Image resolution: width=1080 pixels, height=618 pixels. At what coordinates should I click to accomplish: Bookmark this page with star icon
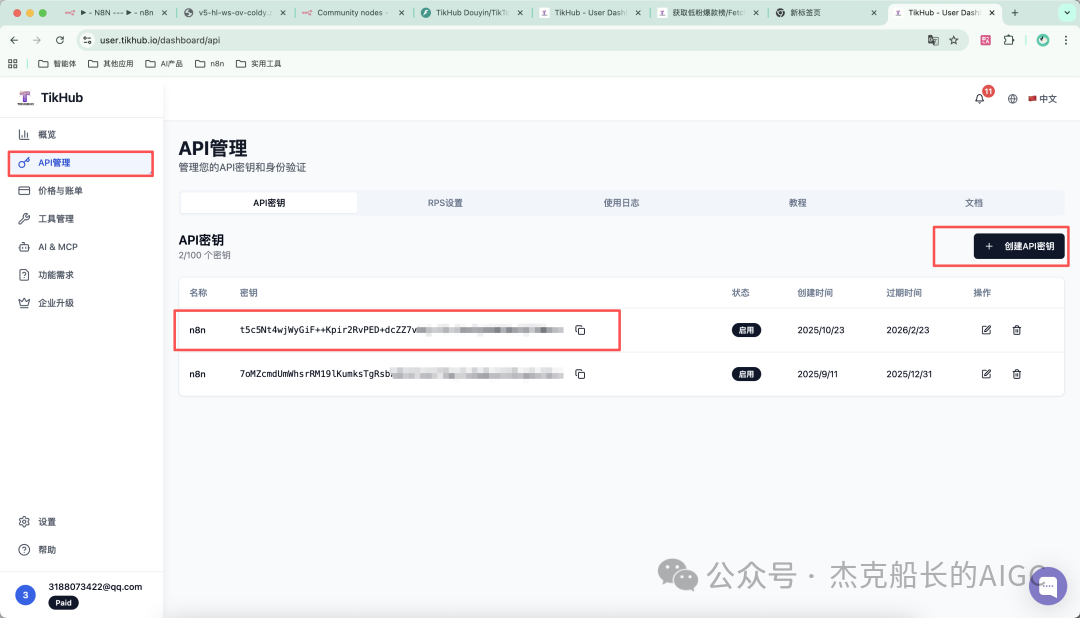(954, 40)
